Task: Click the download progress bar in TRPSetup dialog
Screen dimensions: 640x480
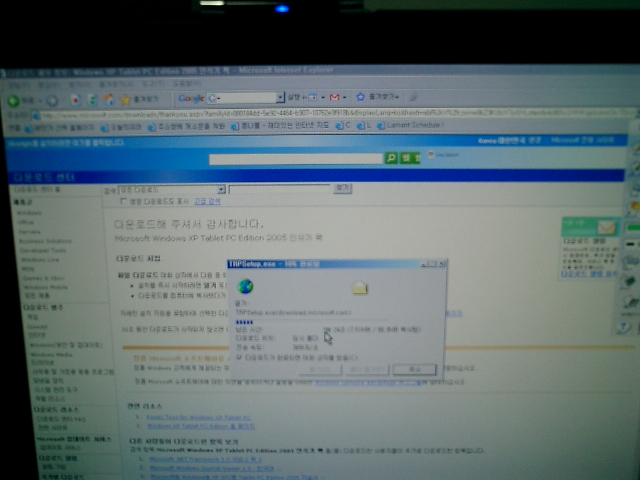Action: point(311,322)
